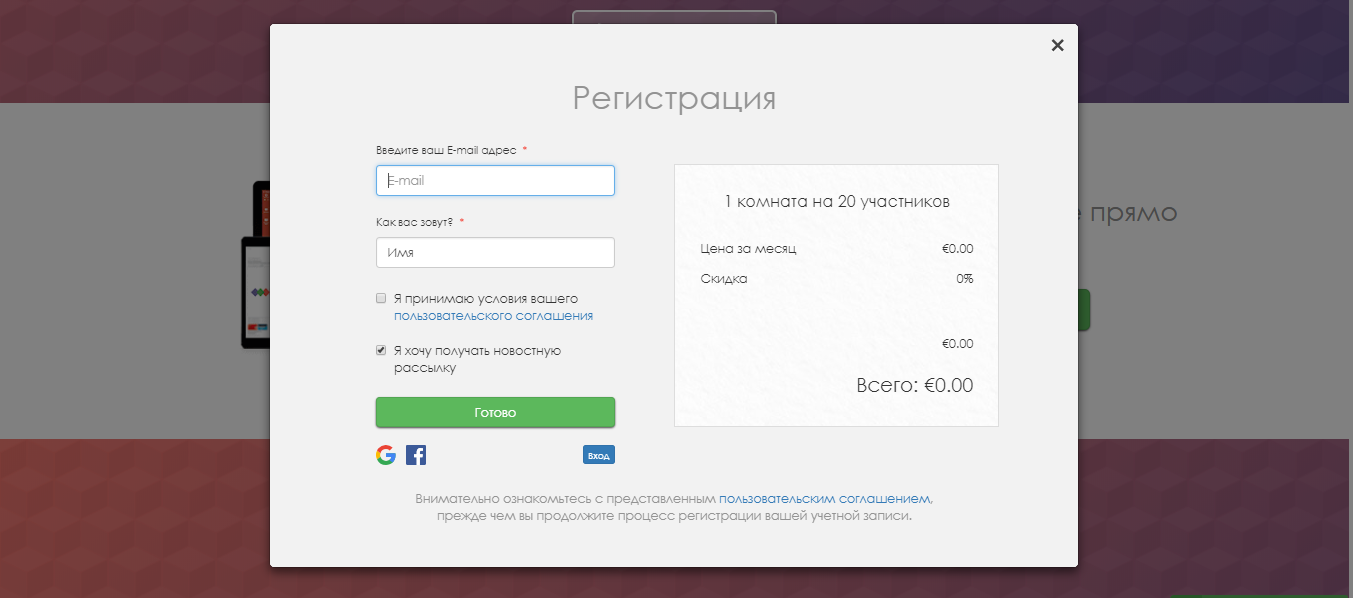
Task: Click the Имя name input field
Action: [495, 253]
